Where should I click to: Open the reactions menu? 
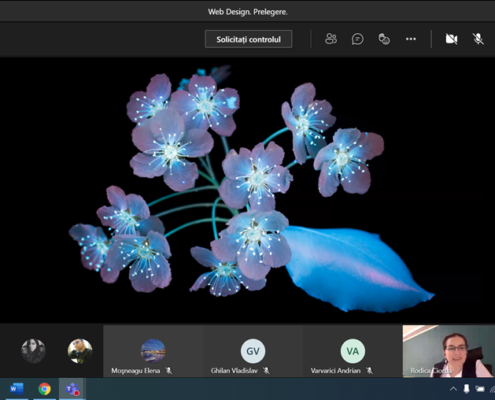(x=384, y=39)
